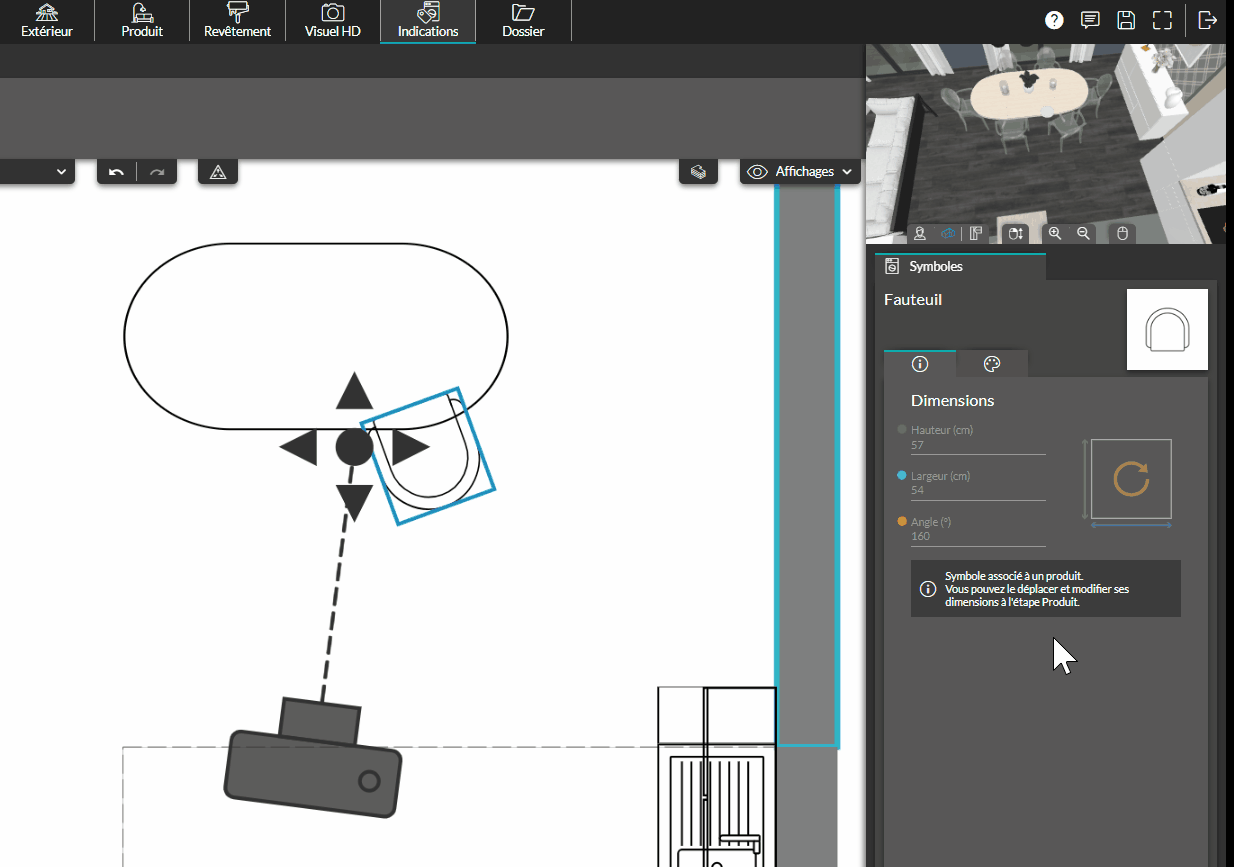Zoom in on the 3D preview
Screen dimensions: 1234x867
[x=1055, y=233]
